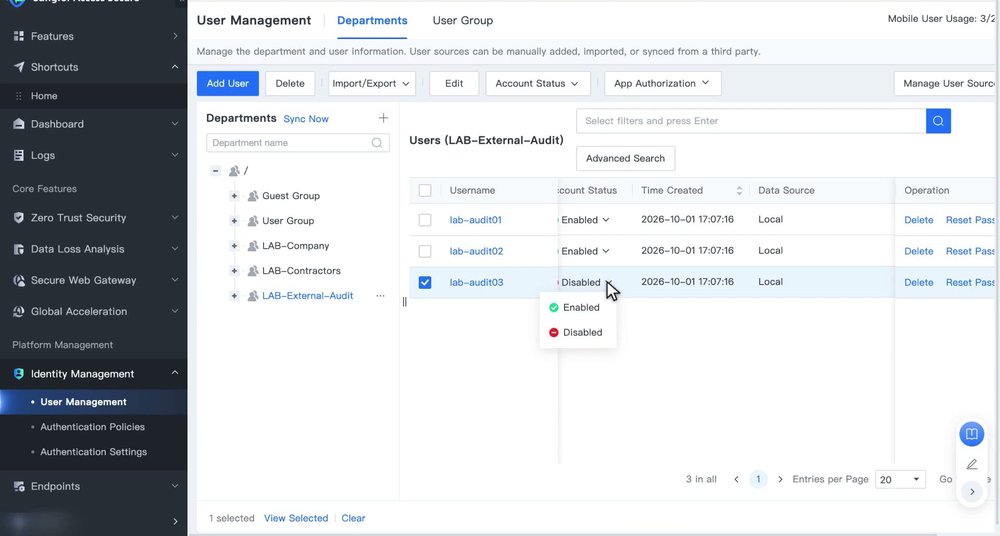Viewport: 1000px width, 536px height.
Task: Open the LAB-External-Audit more options ellipsis
Action: click(x=380, y=295)
